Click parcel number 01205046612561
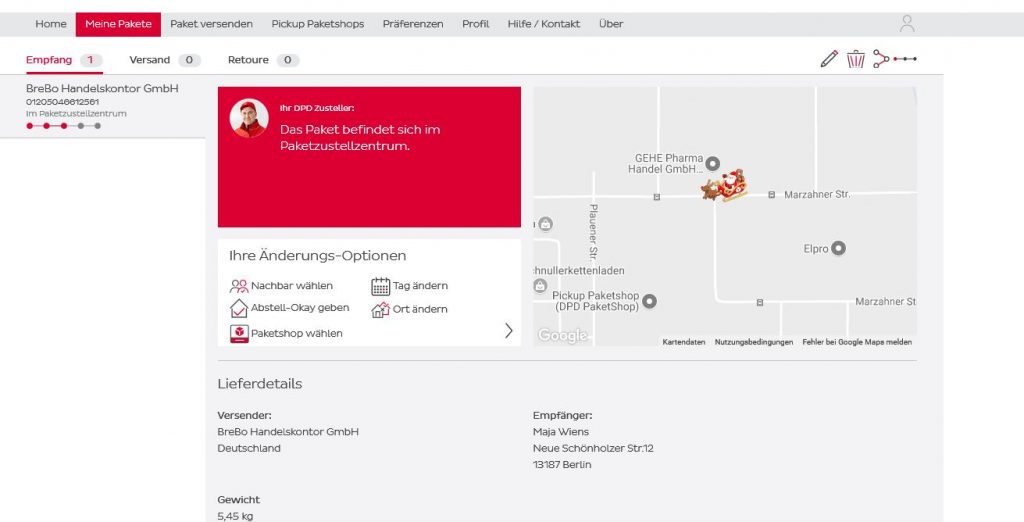Image resolution: width=1024 pixels, height=522 pixels. (63, 102)
